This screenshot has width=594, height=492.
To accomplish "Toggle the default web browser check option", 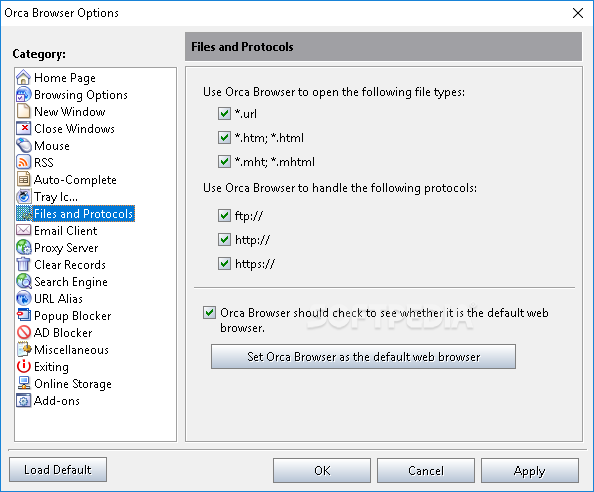I will [x=209, y=312].
